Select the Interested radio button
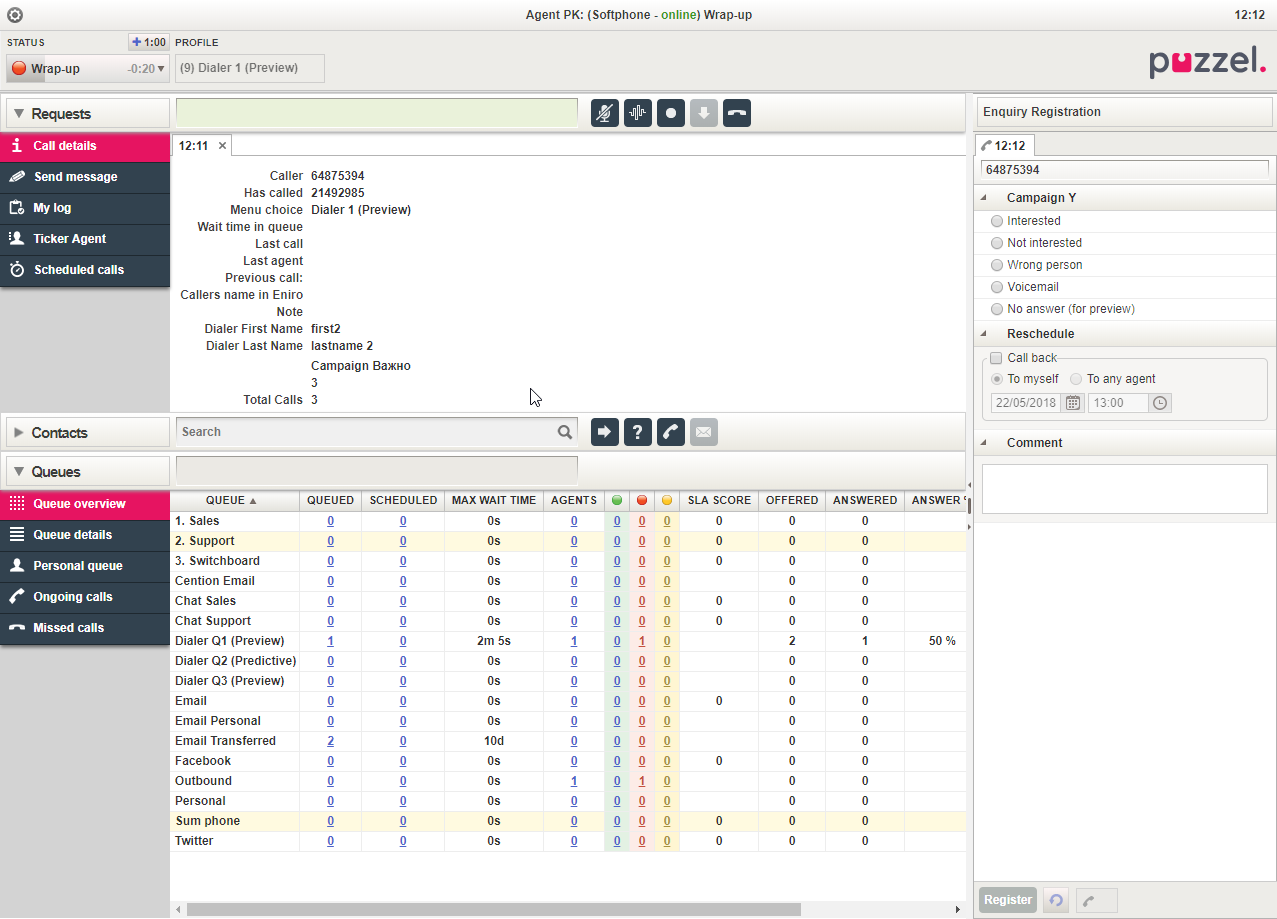The image size is (1277, 919). (997, 221)
